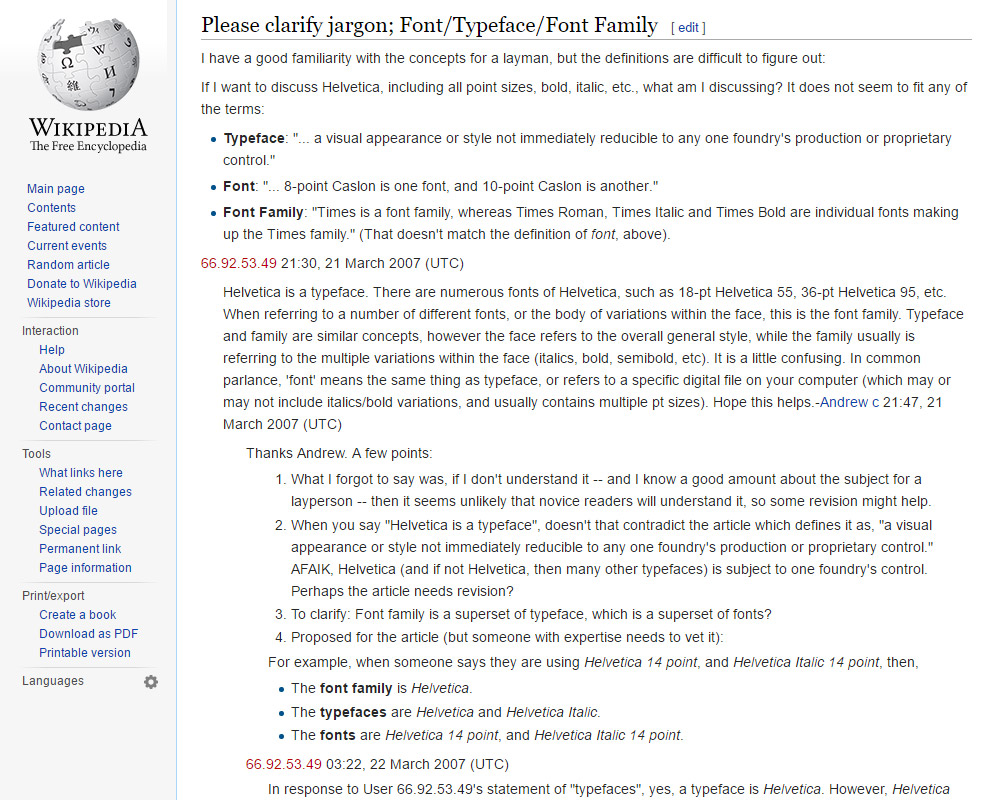
Task: Open Andrew c user page link
Action: 849,402
